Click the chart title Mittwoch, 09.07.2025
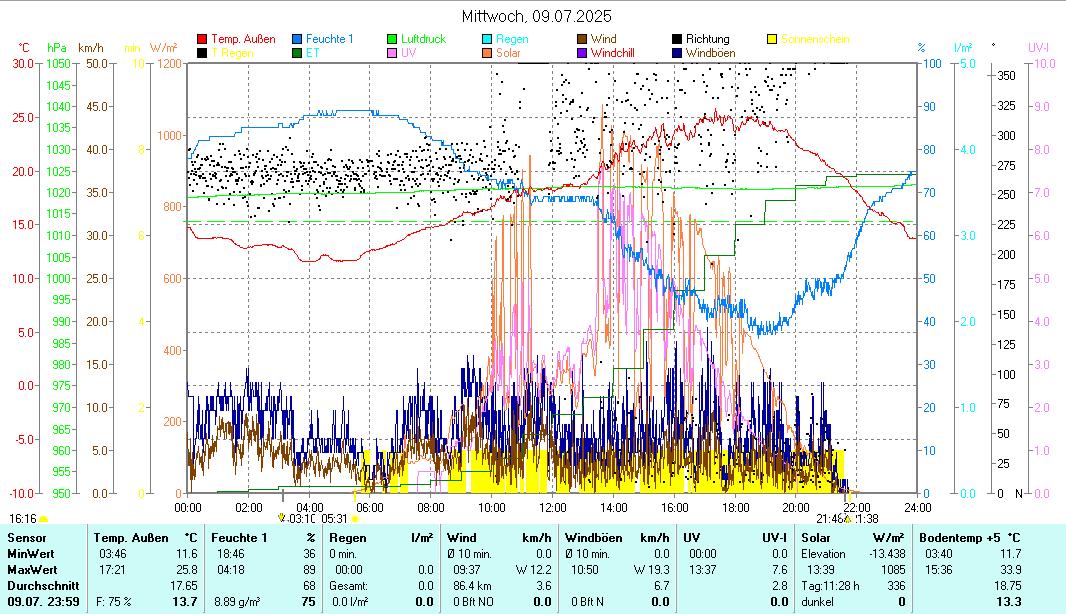 pyautogui.click(x=536, y=16)
